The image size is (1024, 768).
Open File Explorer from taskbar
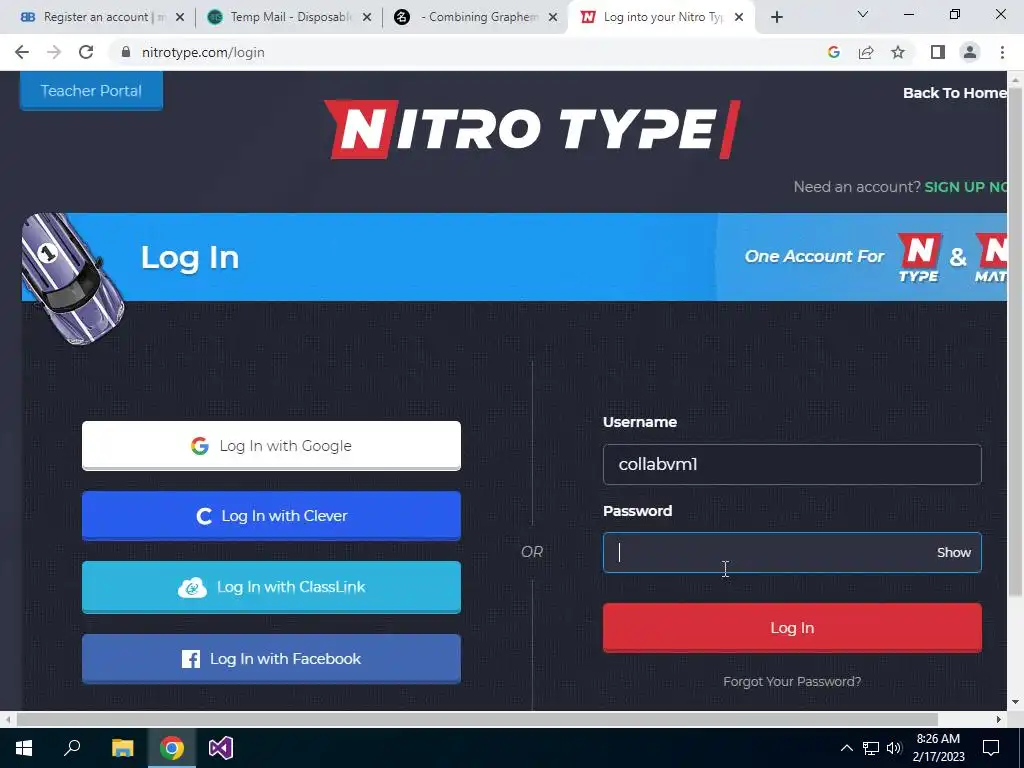pos(122,748)
